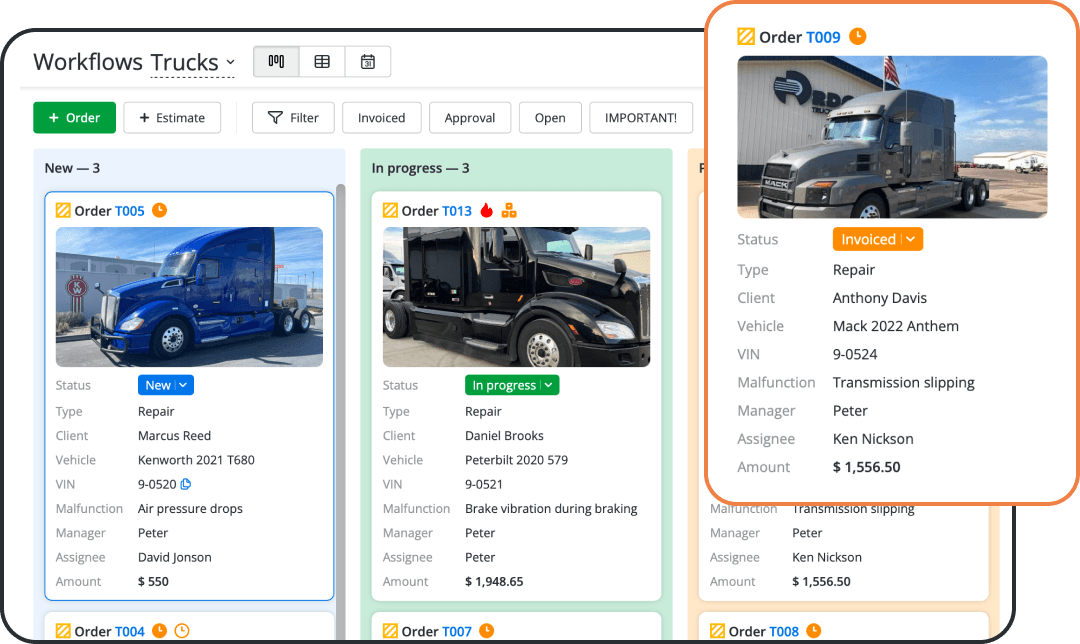Click the clock icon on Order T008

click(x=813, y=630)
